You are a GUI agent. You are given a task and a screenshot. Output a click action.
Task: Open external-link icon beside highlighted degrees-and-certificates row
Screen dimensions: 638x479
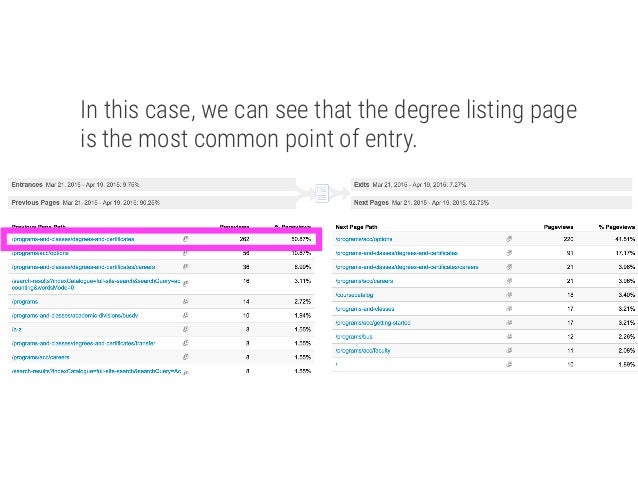(186, 239)
